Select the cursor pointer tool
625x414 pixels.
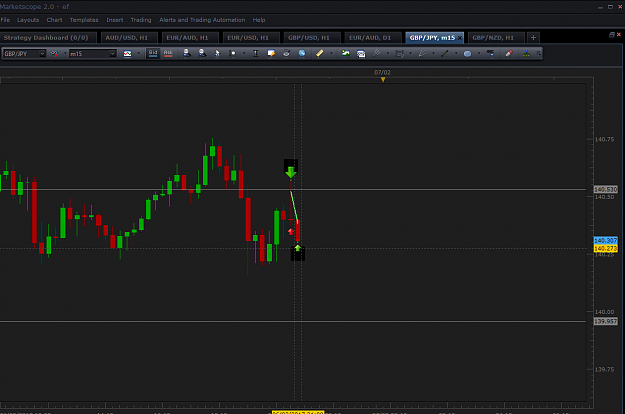(x=217, y=53)
